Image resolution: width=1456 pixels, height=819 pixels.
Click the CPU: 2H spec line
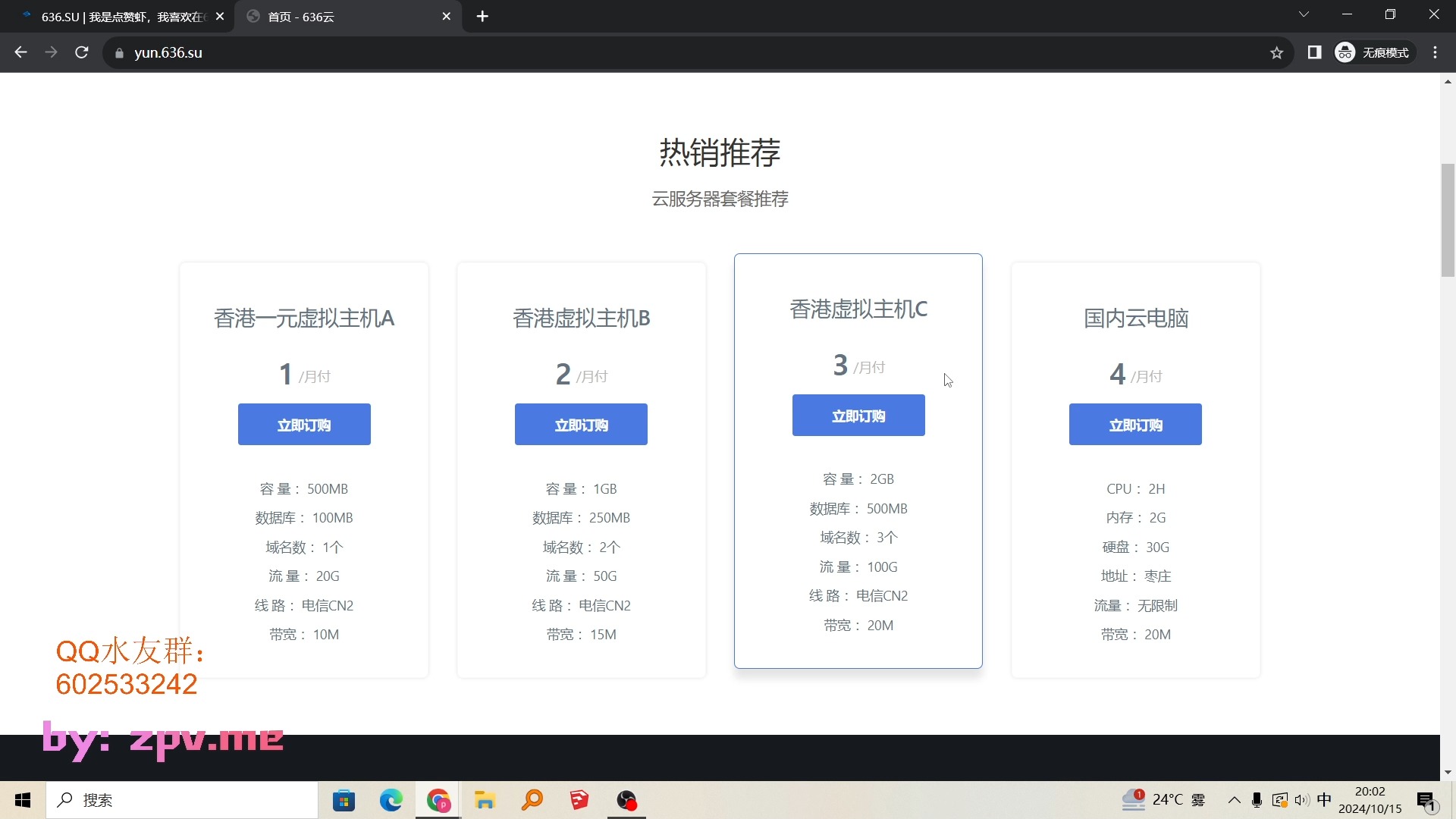pyautogui.click(x=1135, y=489)
